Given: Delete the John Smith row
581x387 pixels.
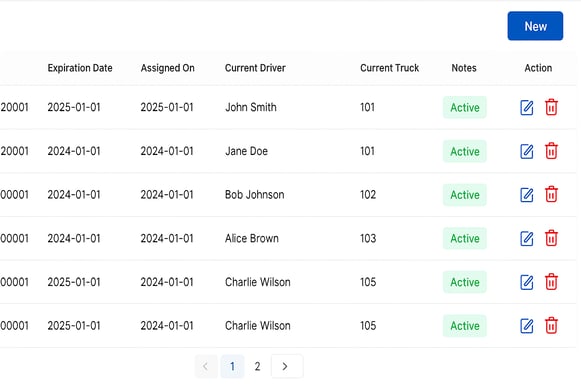Looking at the screenshot, I should [x=551, y=108].
